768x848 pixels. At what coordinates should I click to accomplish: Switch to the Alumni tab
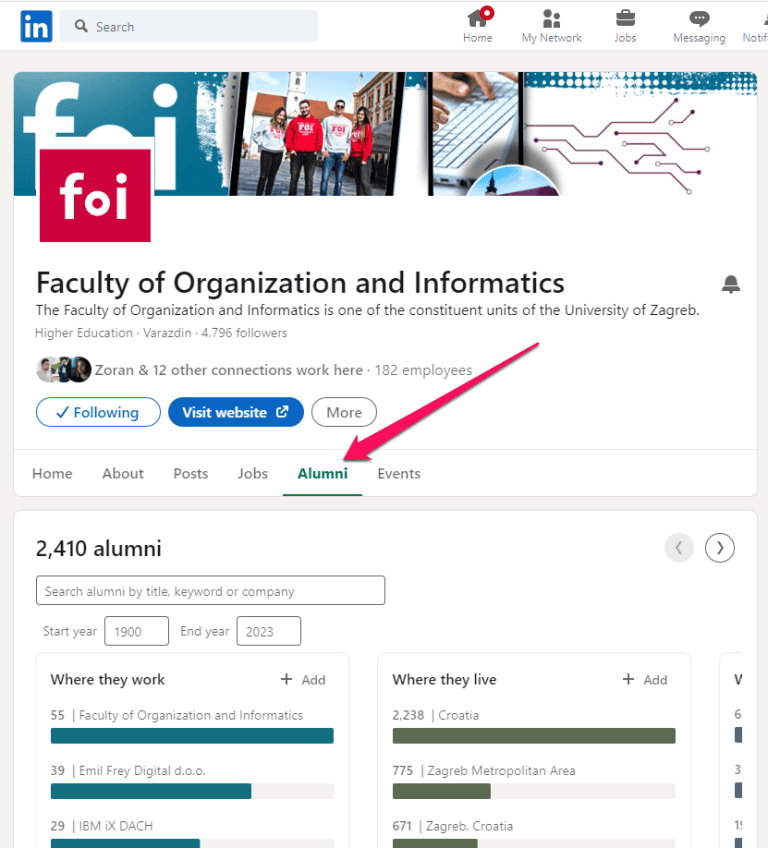[322, 473]
